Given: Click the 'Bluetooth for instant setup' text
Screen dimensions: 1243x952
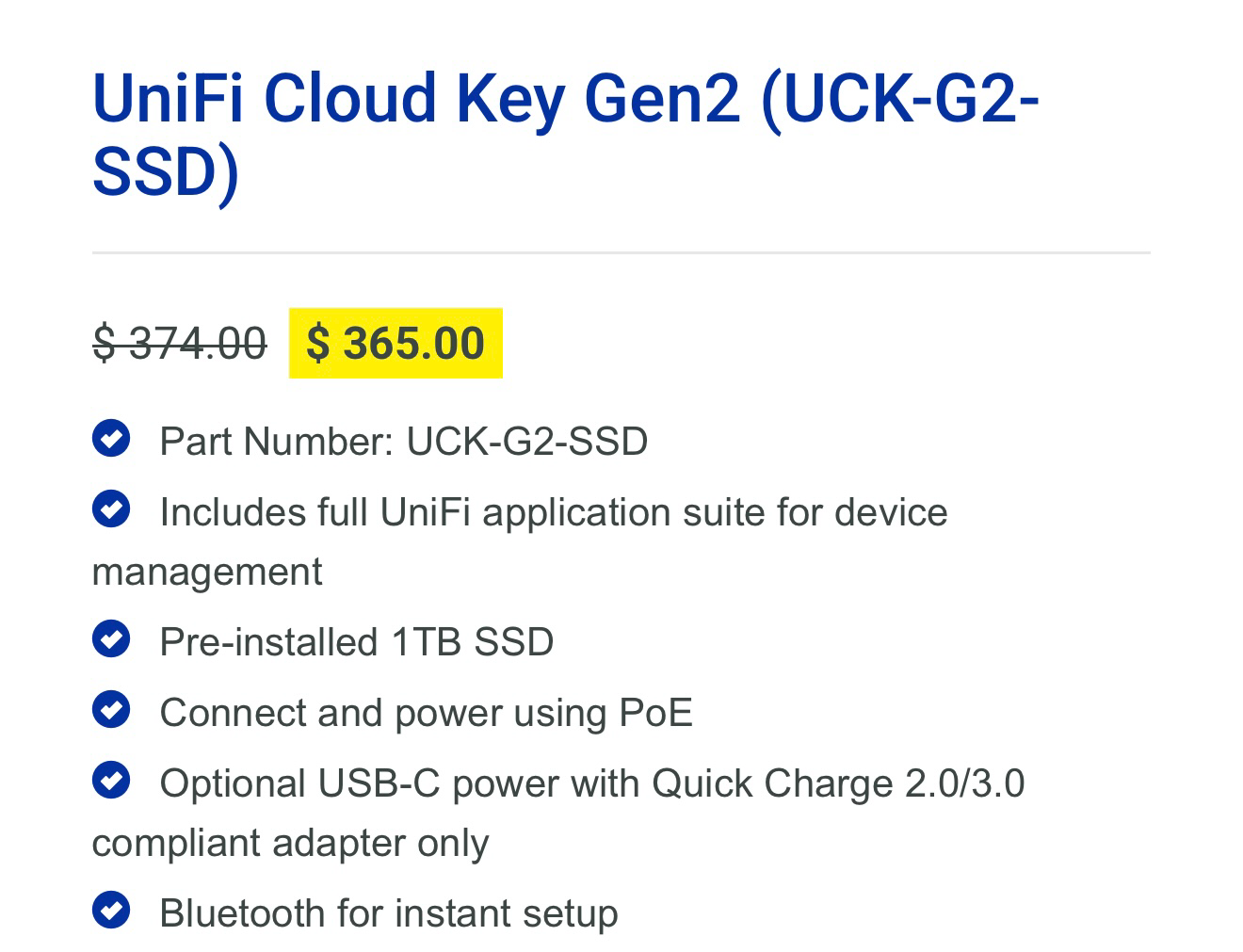Looking at the screenshot, I should (388, 913).
